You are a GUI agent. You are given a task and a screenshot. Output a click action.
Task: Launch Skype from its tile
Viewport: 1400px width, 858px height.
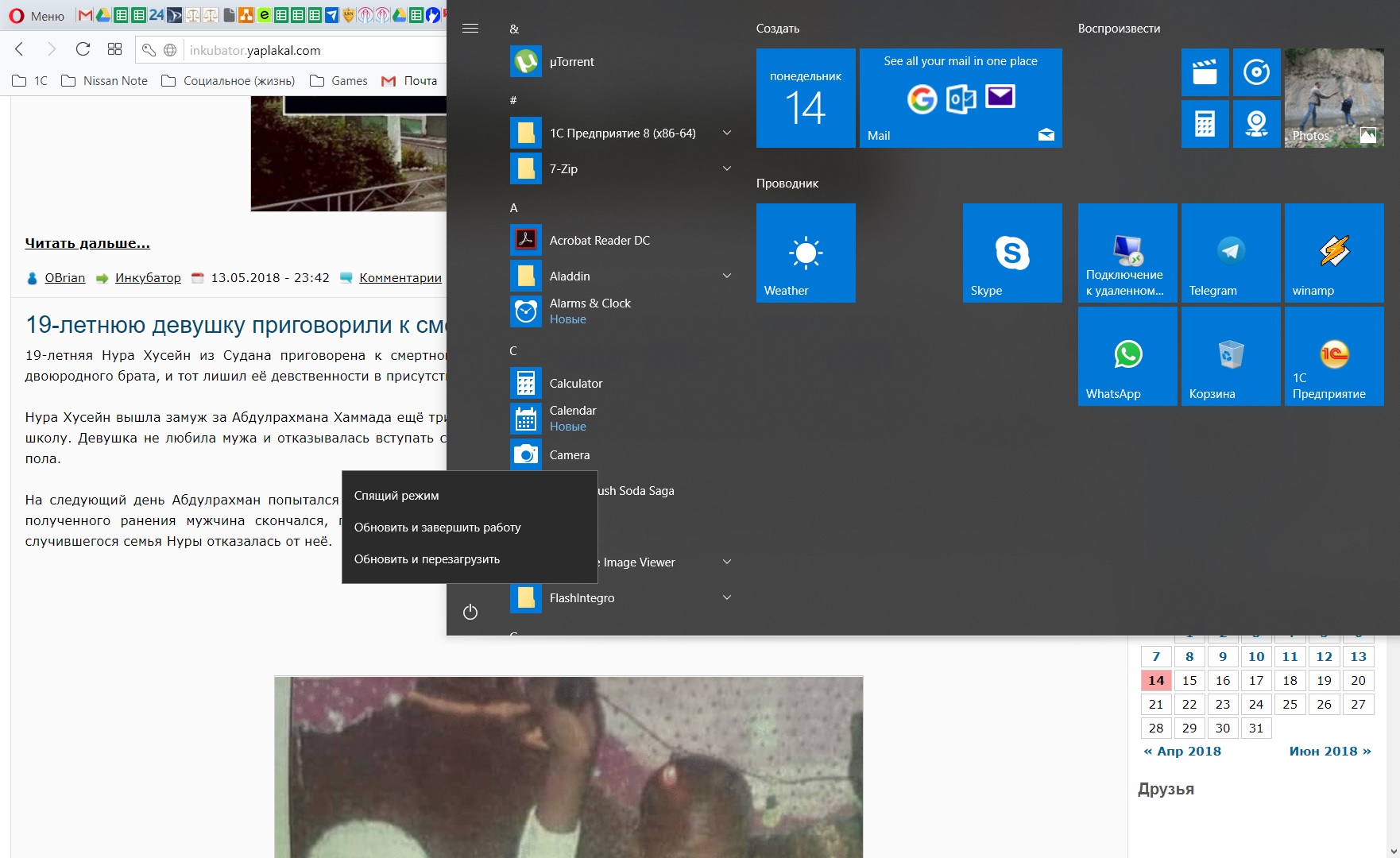point(1012,253)
